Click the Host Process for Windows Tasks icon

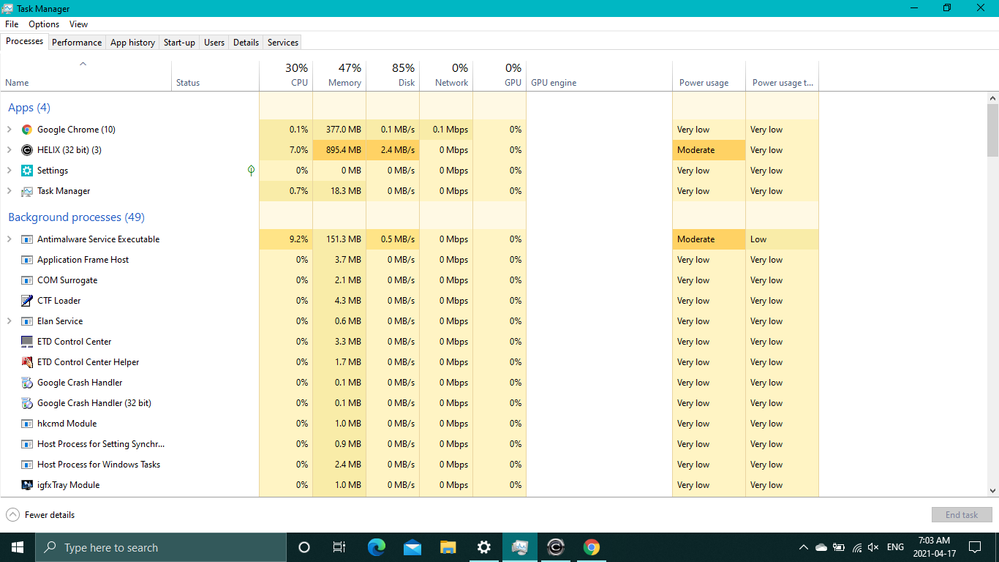[27, 465]
